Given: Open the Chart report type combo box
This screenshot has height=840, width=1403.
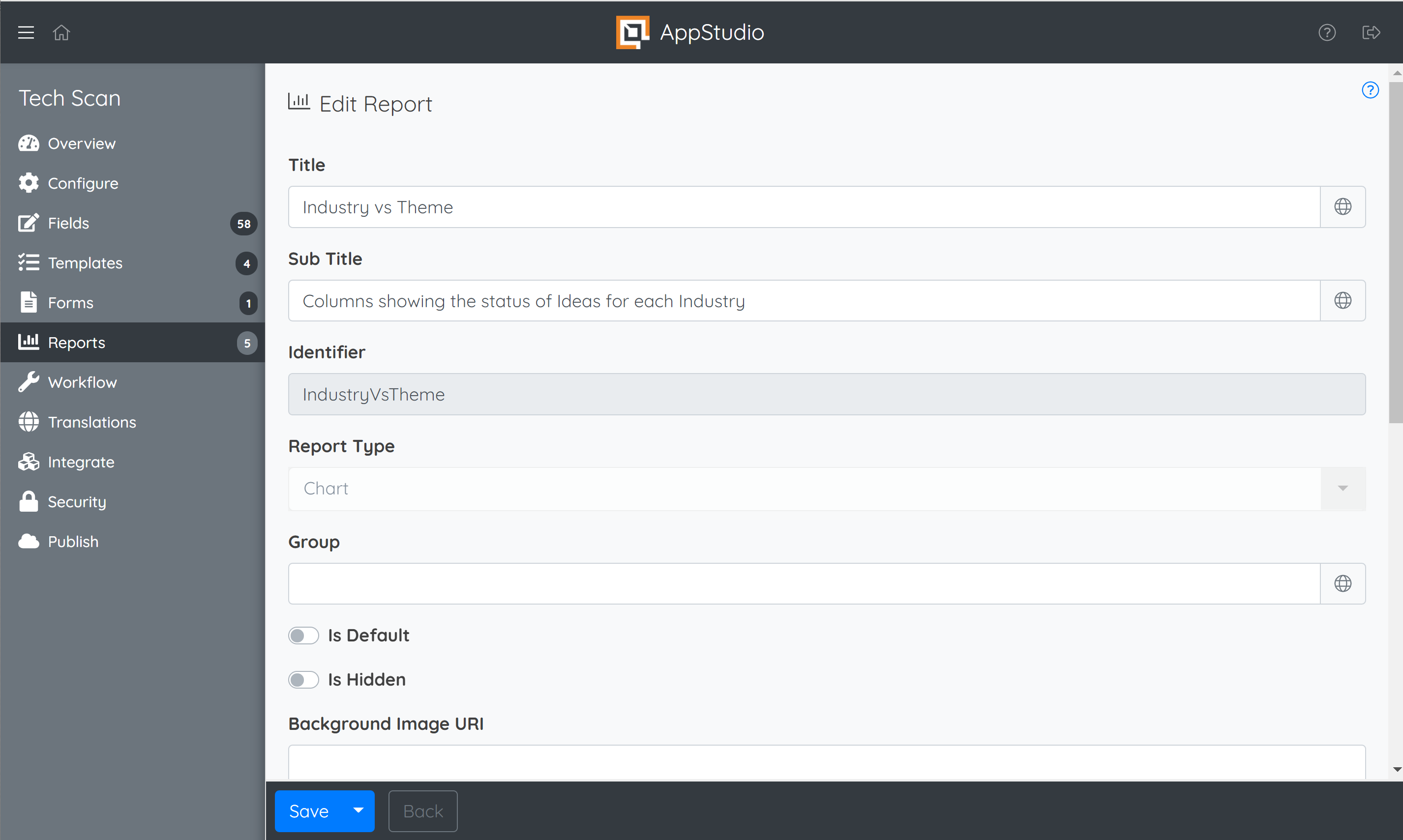Looking at the screenshot, I should (827, 489).
